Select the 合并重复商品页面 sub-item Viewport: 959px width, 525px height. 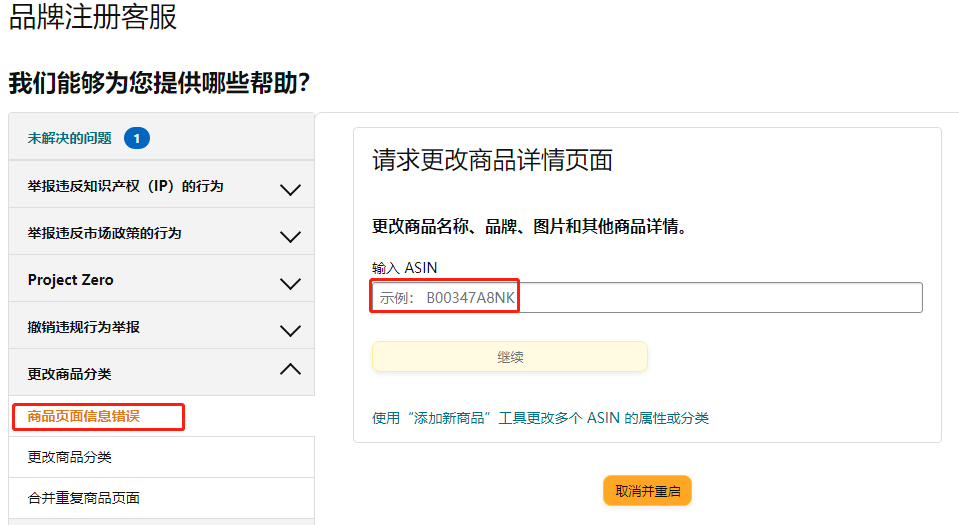coord(84,497)
